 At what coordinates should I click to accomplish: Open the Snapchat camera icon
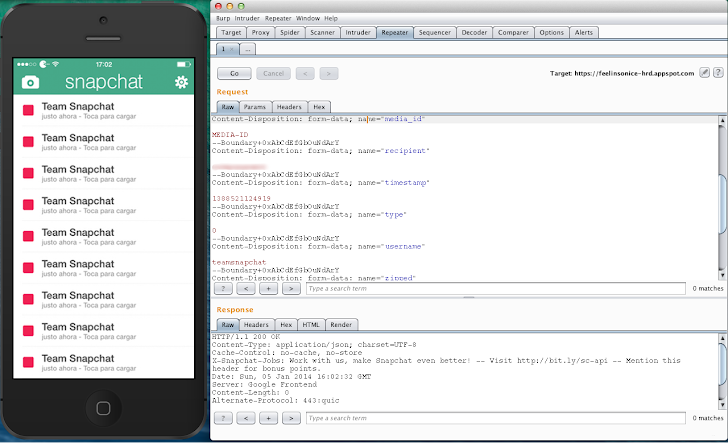point(30,83)
